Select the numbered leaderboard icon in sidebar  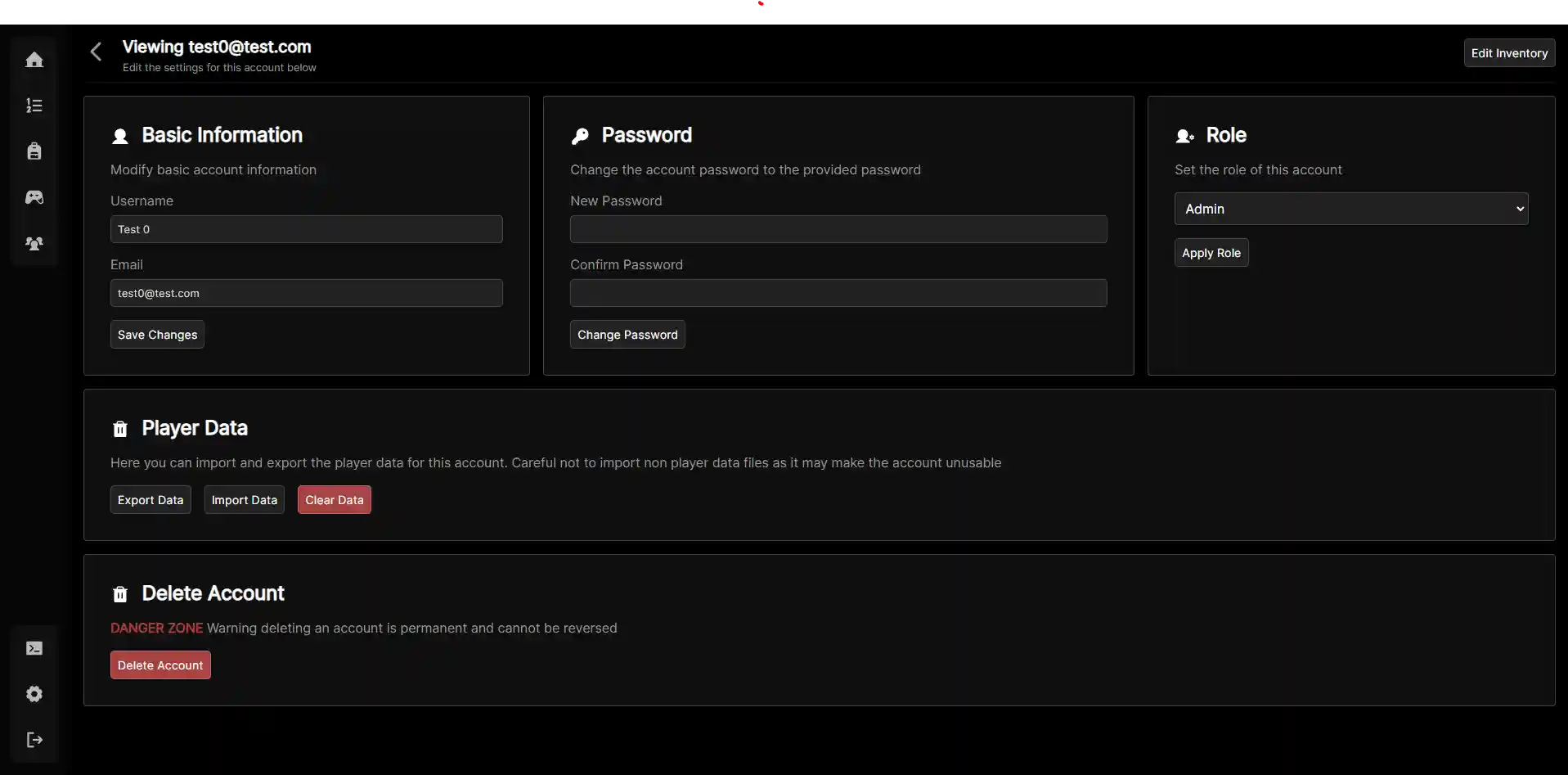pos(34,105)
